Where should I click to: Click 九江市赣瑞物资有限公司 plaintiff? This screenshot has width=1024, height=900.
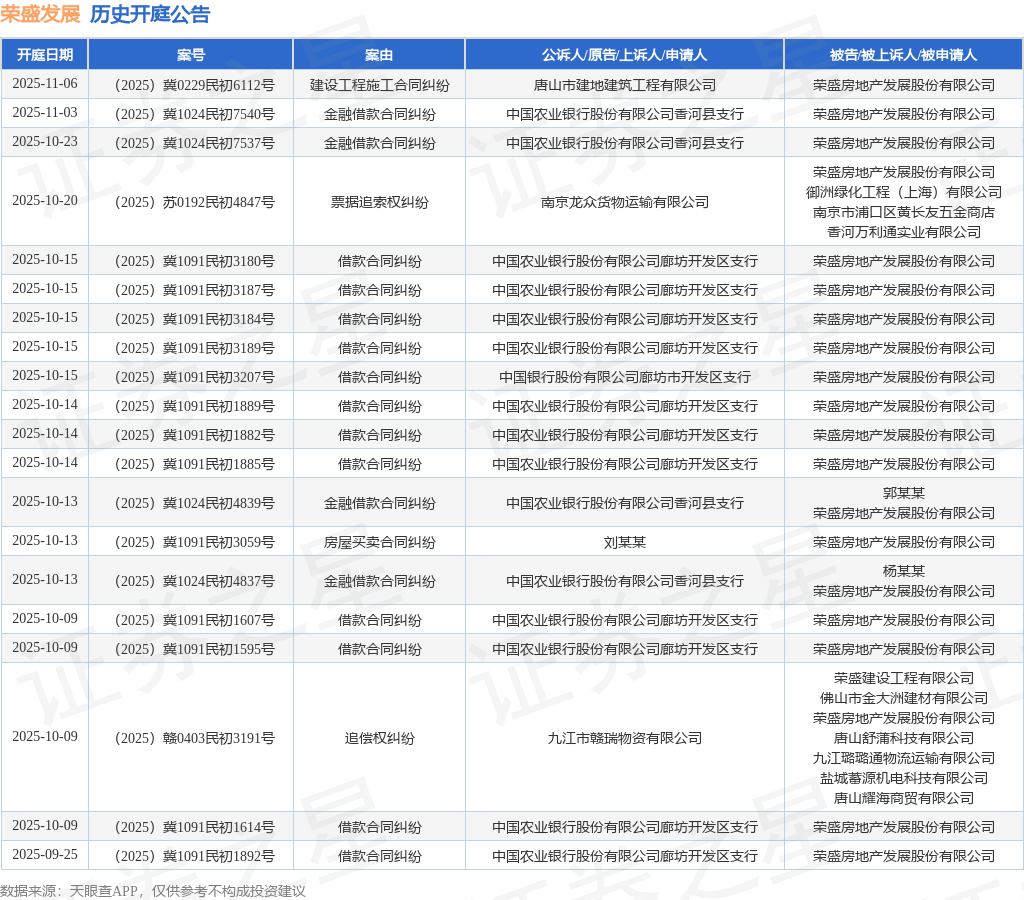tap(624, 738)
